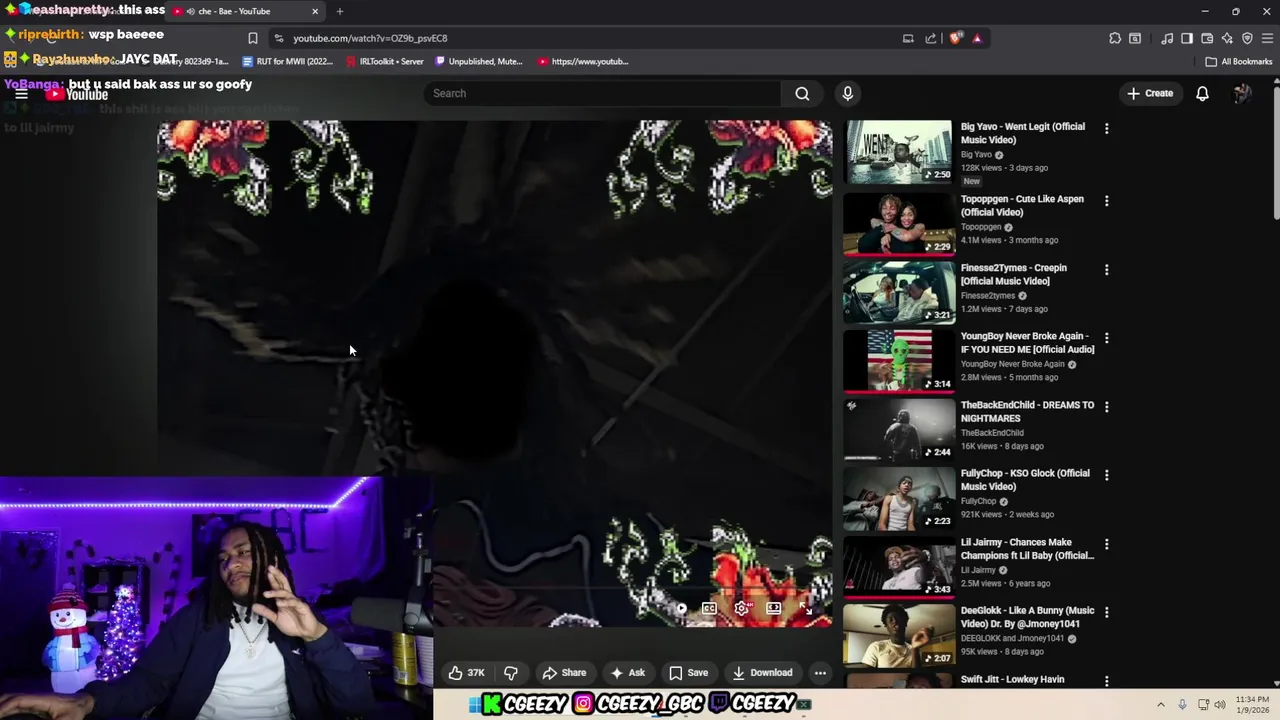The width and height of the screenshot is (1280, 720).
Task: Like the video with 37K likes
Action: [466, 673]
